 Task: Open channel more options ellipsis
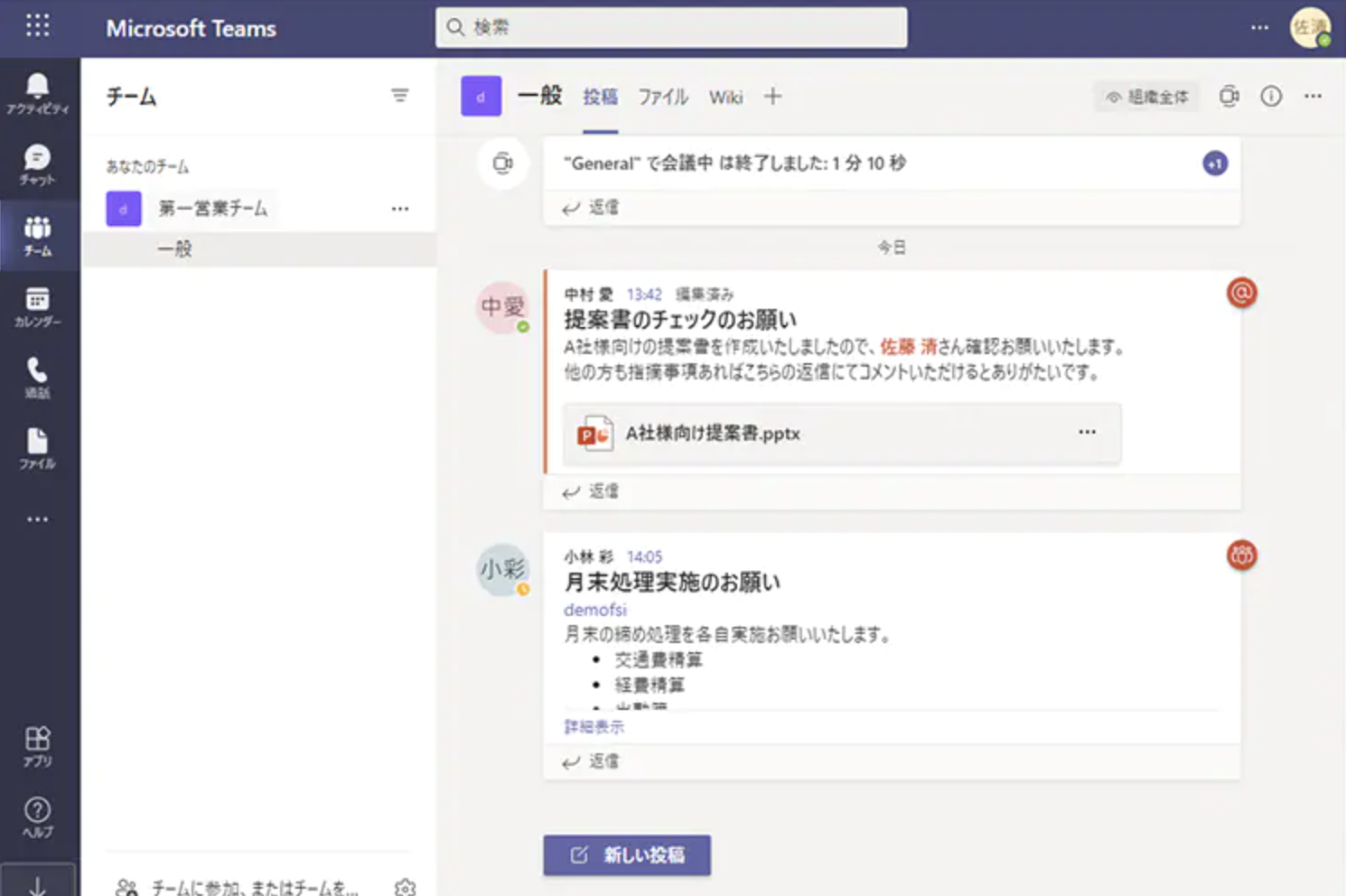[x=1313, y=96]
